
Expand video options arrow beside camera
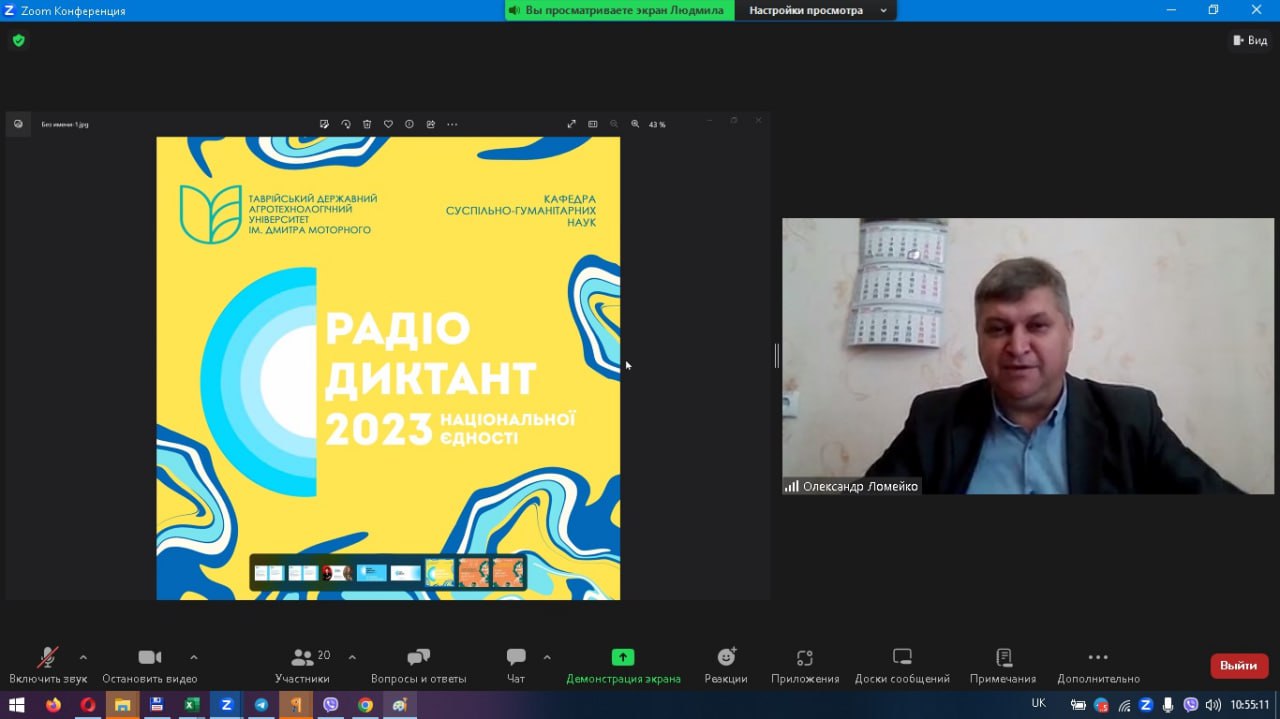(x=193, y=657)
